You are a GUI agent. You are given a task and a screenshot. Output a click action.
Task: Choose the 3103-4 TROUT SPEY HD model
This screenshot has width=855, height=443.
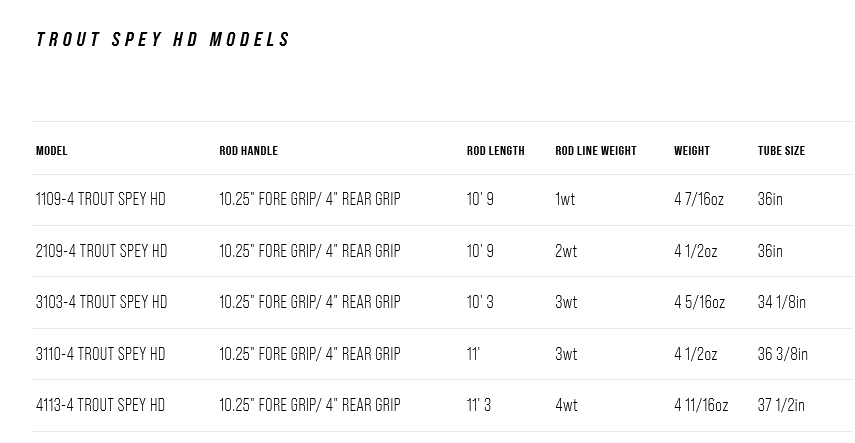tap(101, 302)
